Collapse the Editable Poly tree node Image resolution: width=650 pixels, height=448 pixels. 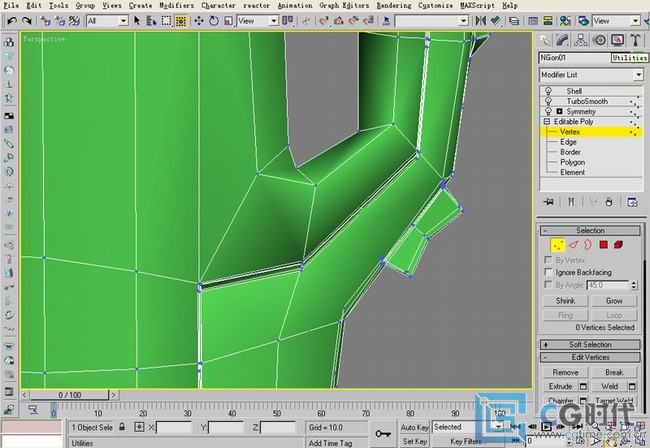(x=547, y=121)
